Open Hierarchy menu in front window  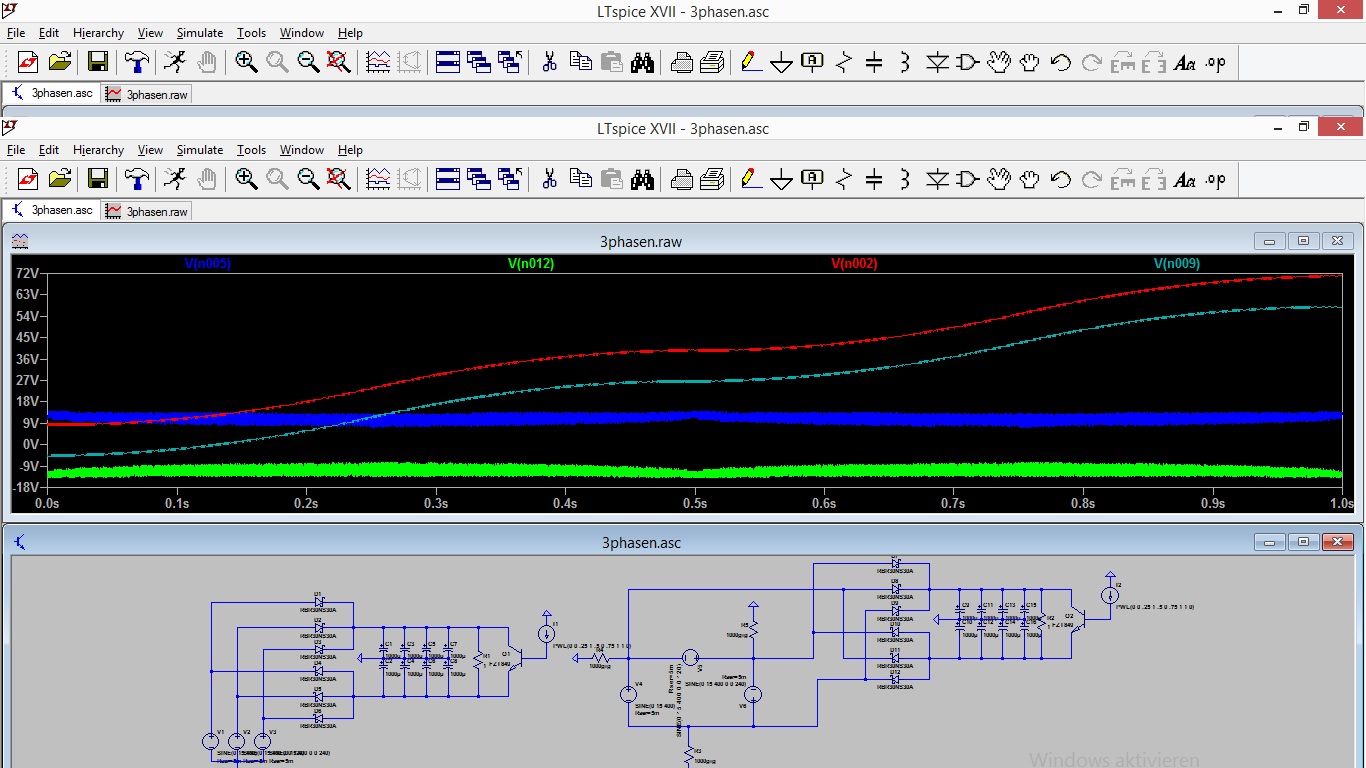pyautogui.click(x=98, y=150)
